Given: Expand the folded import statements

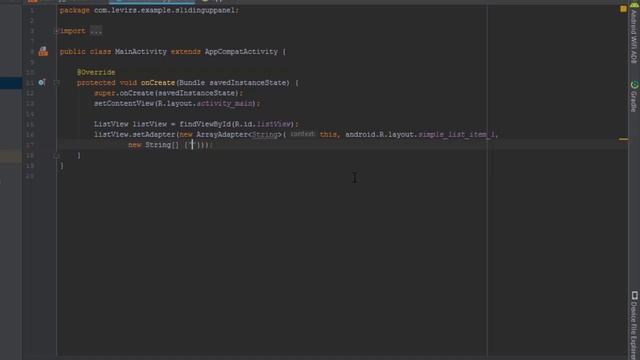Looking at the screenshot, I should click(x=57, y=31).
